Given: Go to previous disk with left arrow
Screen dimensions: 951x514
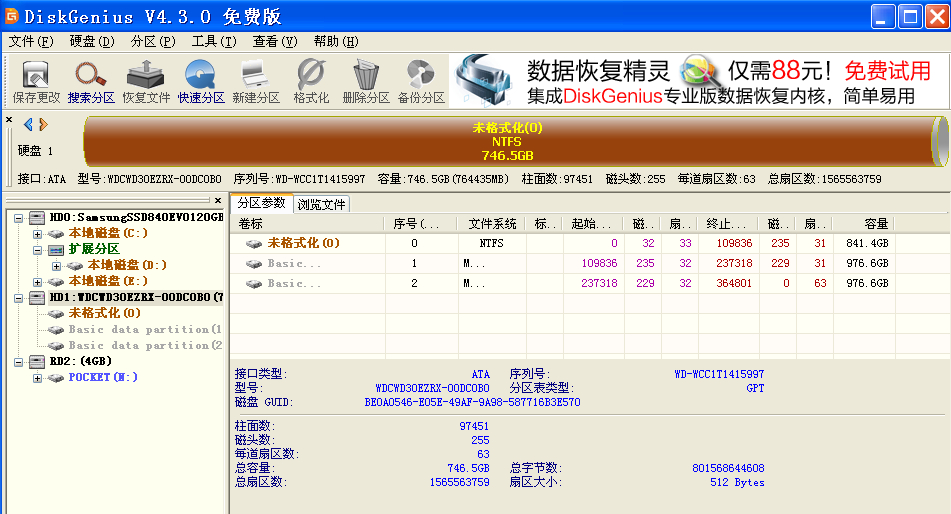Looking at the screenshot, I should coord(28,124).
